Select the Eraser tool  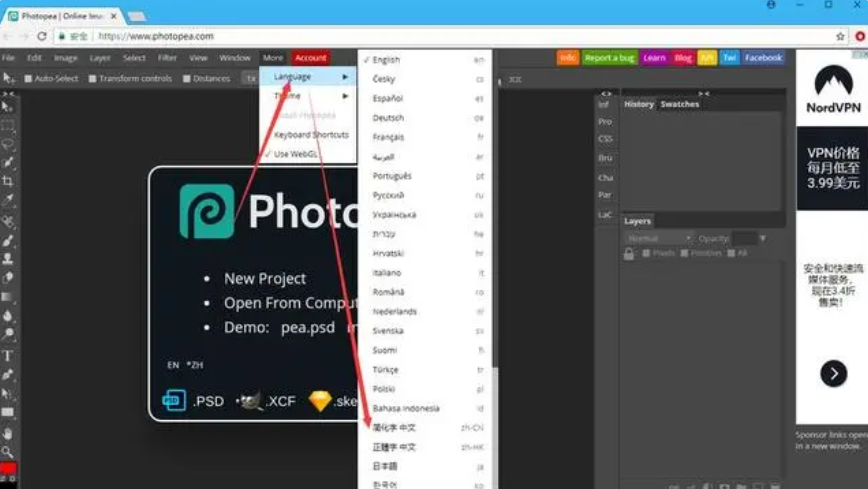pos(7,277)
